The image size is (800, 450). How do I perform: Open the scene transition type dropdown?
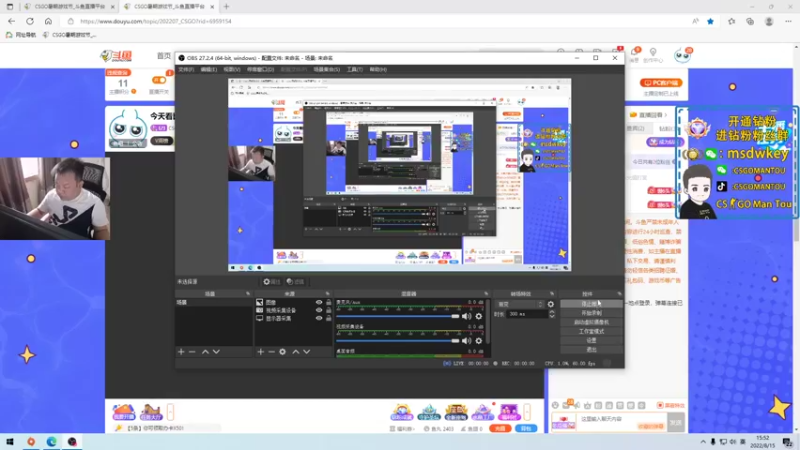(519, 304)
